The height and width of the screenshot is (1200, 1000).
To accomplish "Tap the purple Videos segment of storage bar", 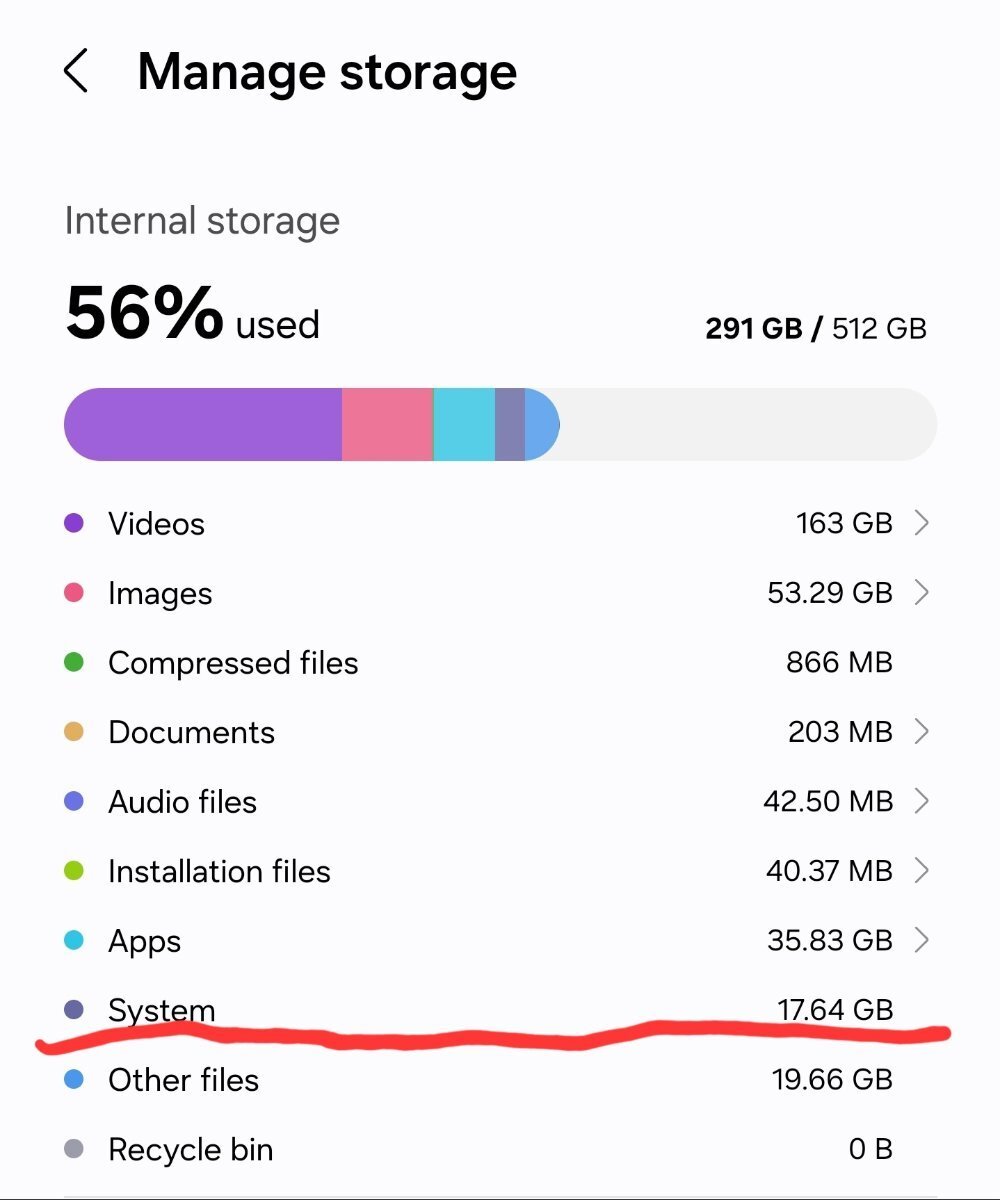I will click(203, 424).
